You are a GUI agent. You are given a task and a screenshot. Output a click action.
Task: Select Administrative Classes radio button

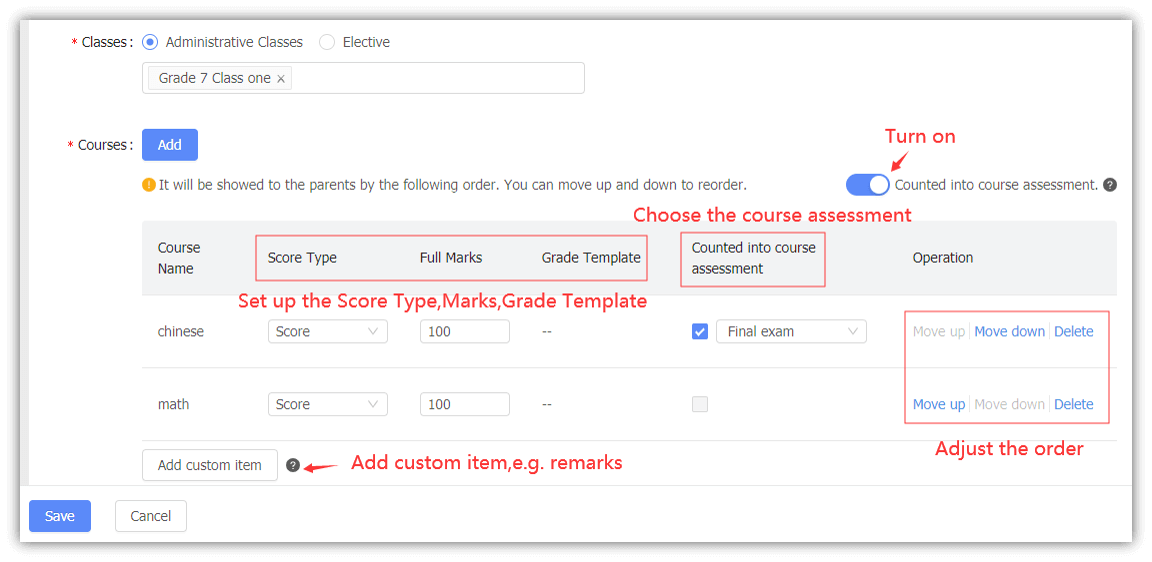point(151,42)
